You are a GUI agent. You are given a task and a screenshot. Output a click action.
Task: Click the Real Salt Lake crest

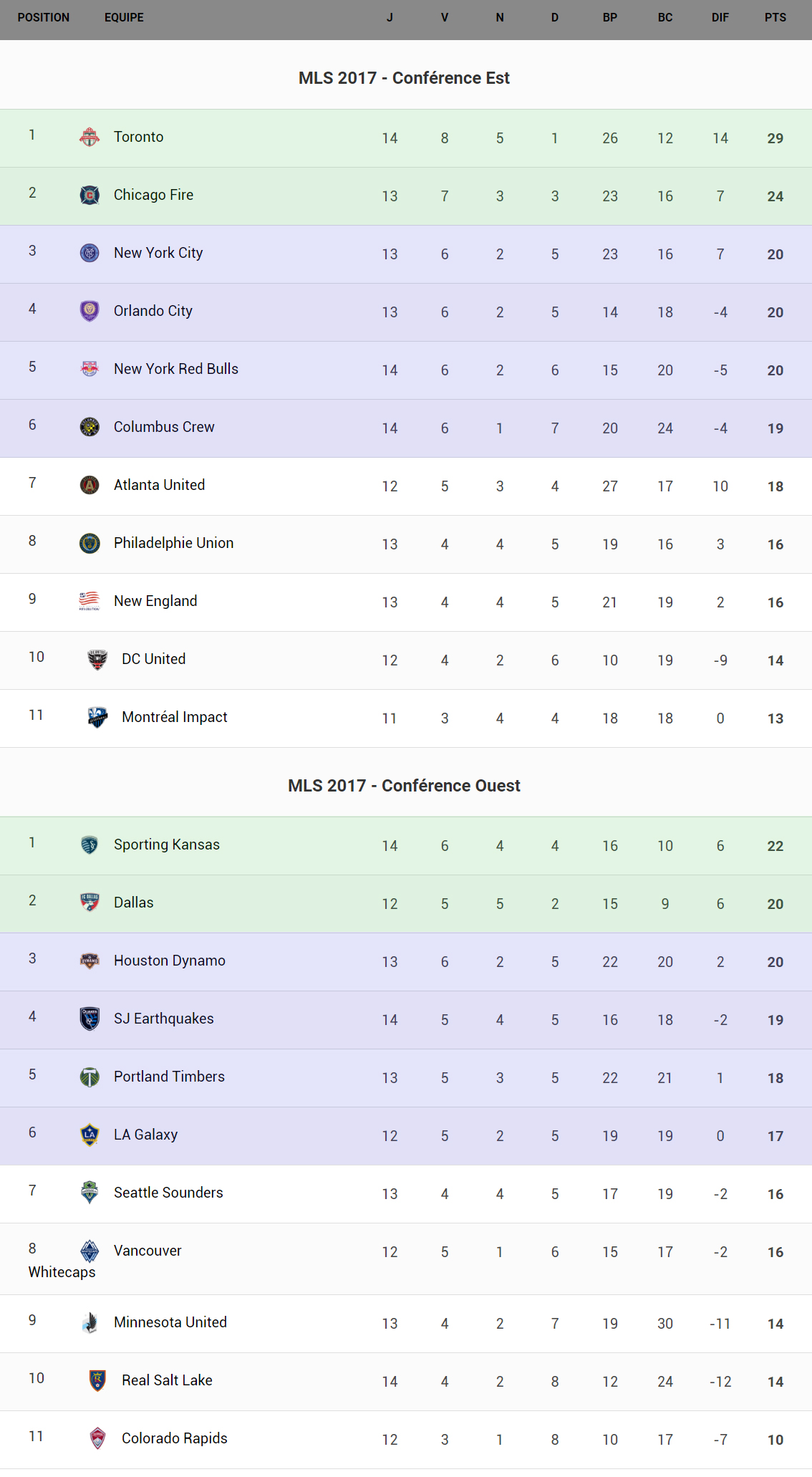click(x=97, y=1380)
